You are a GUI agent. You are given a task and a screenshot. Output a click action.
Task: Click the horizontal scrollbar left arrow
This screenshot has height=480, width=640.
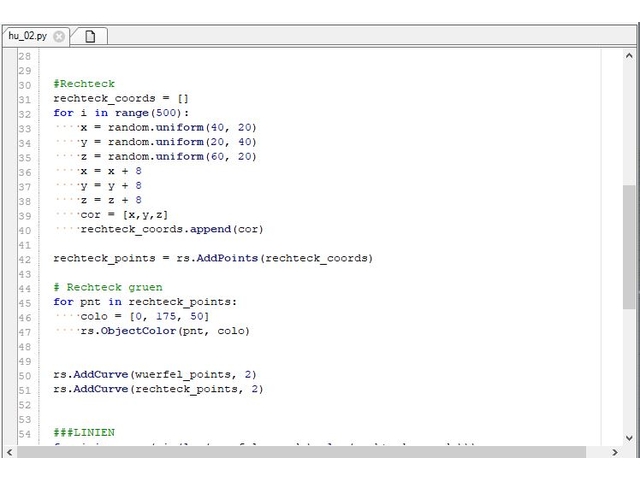(10, 452)
